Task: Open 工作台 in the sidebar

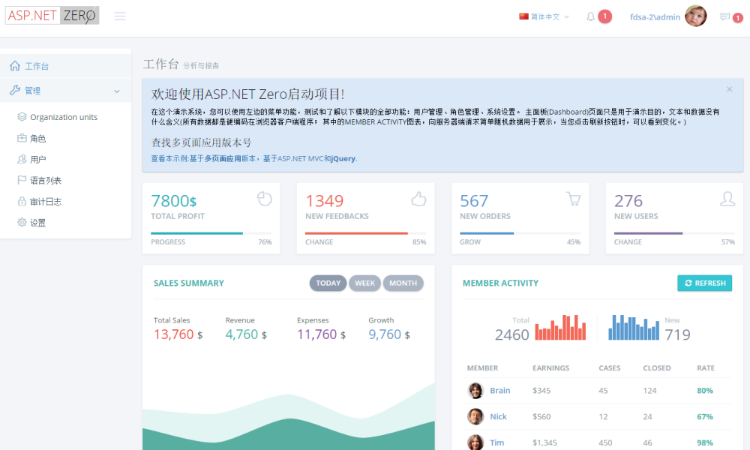Action: [66, 66]
